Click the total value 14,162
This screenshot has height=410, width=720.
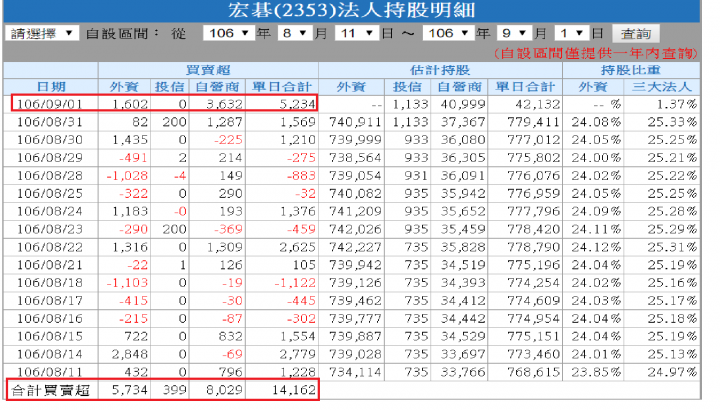tap(294, 391)
